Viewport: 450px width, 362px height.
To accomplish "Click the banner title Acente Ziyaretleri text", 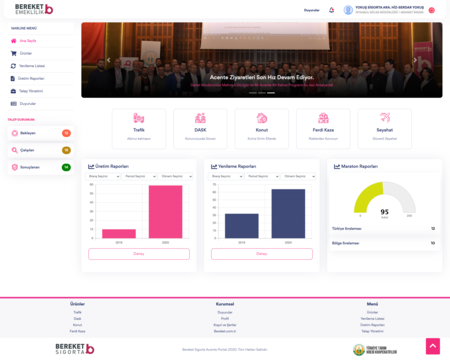I will tap(262, 77).
